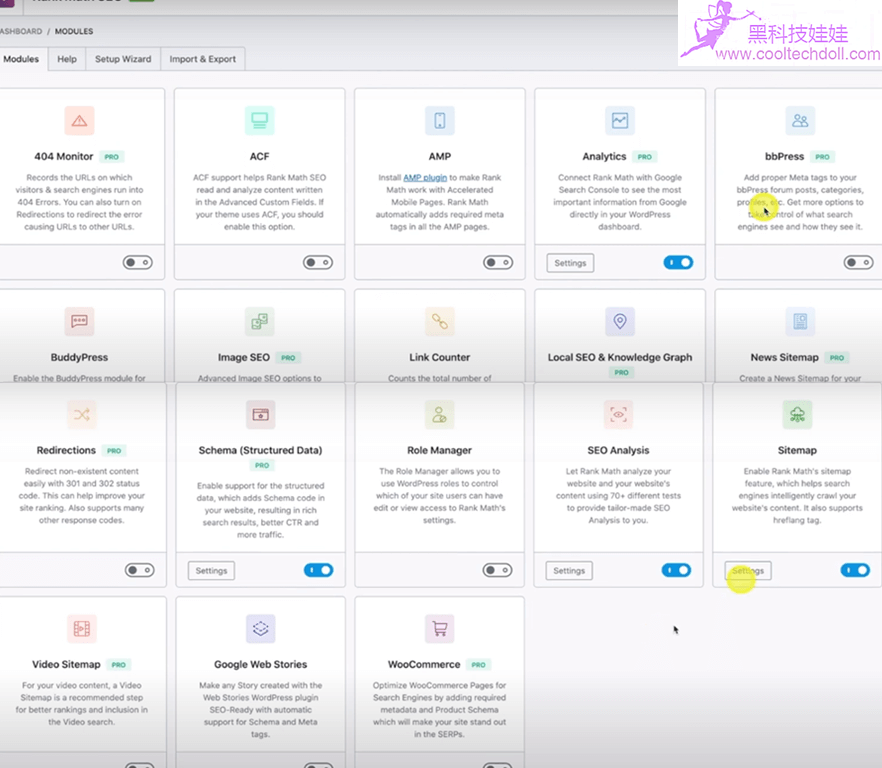
Task: Click the Sitemap tree icon
Action: point(797,415)
